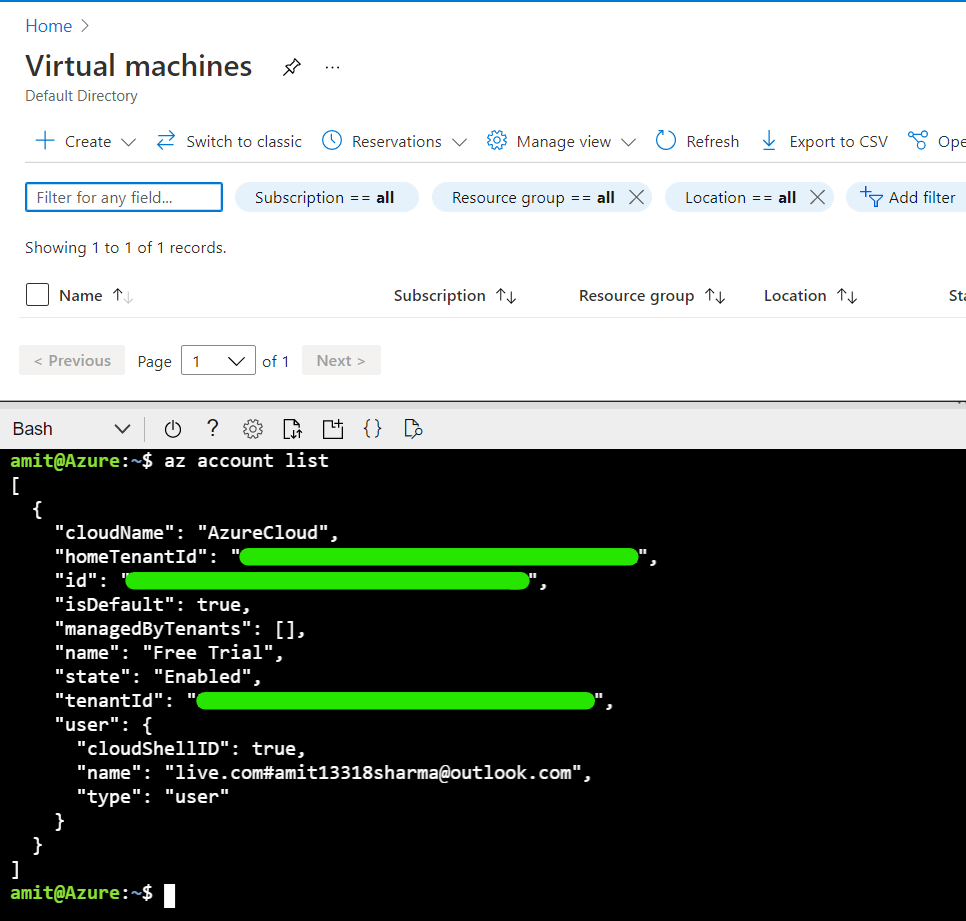Remove the Resource group filter
The image size is (966, 921).
click(x=636, y=197)
